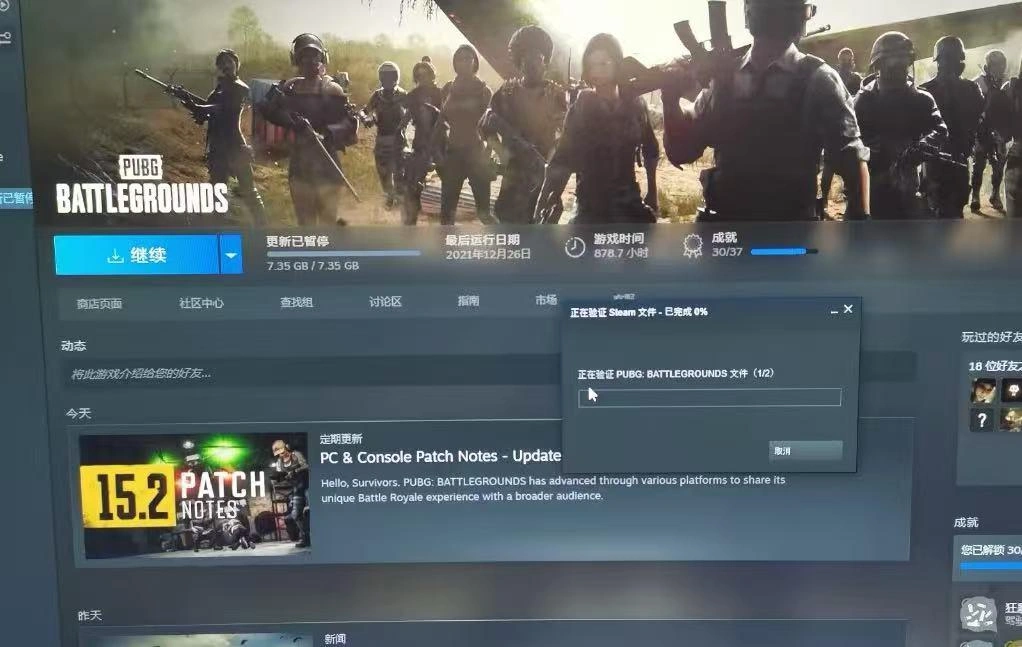Image resolution: width=1022 pixels, height=647 pixels.
Task: Click the clock icon next to 游戏时间
Action: point(575,247)
